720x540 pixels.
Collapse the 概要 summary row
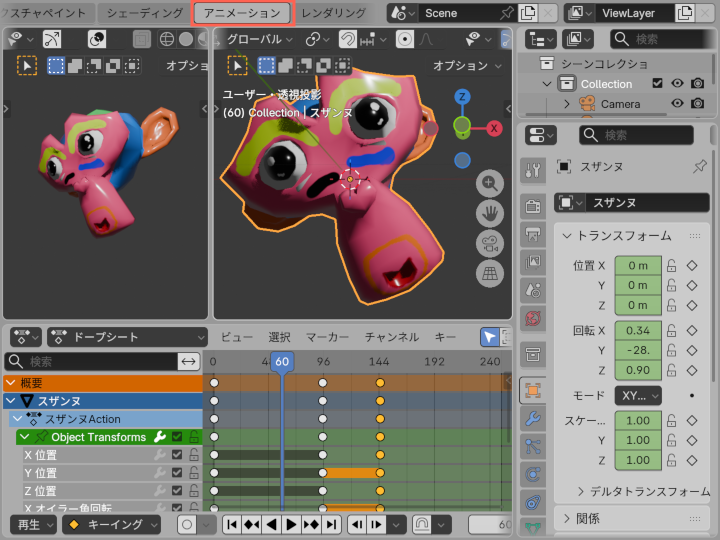[10, 382]
